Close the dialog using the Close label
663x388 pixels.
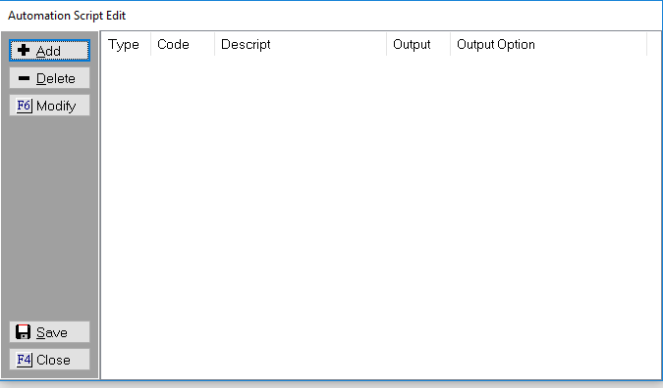point(53,360)
